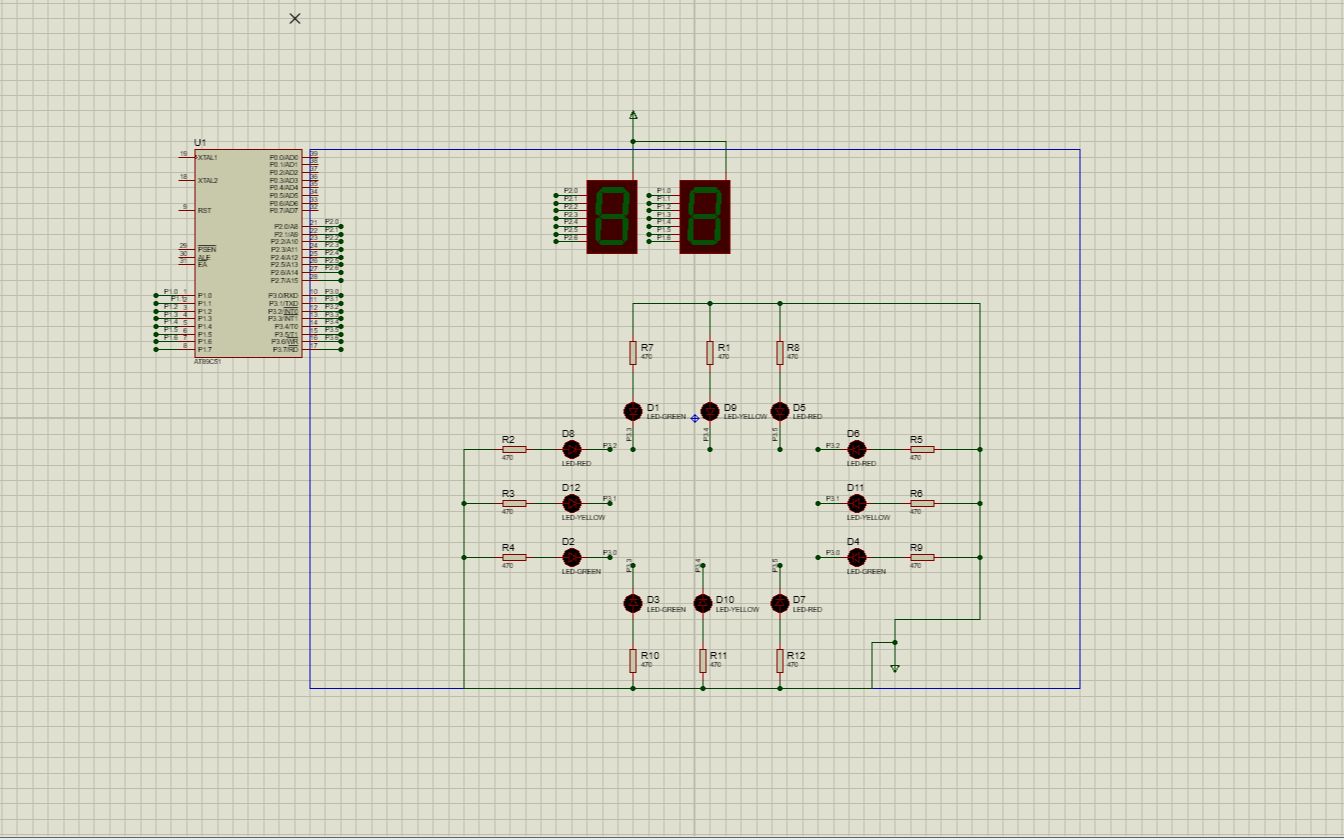The image size is (1344, 840).
Task: Click the P1.0 terminal label on right display
Action: point(663,190)
